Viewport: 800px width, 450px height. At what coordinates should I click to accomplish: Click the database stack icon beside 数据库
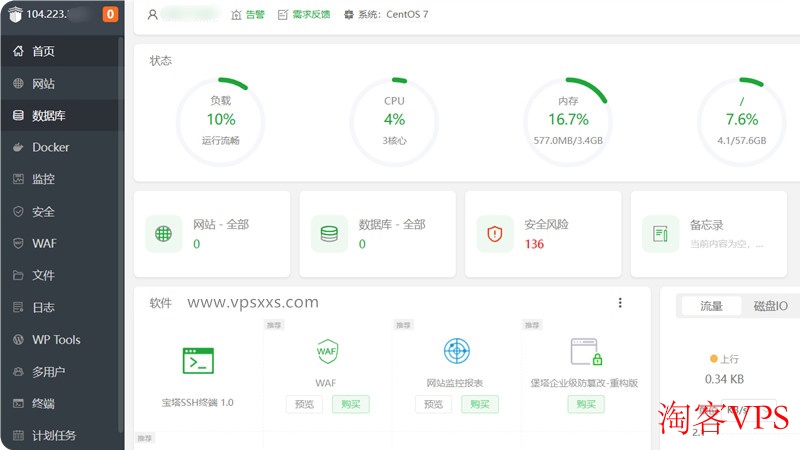tap(18, 115)
